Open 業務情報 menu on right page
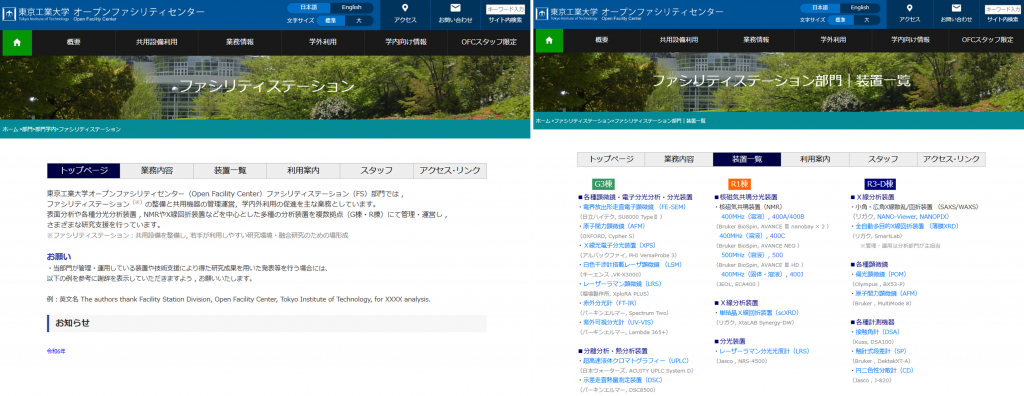This screenshot has width=1024, height=396. coord(756,41)
